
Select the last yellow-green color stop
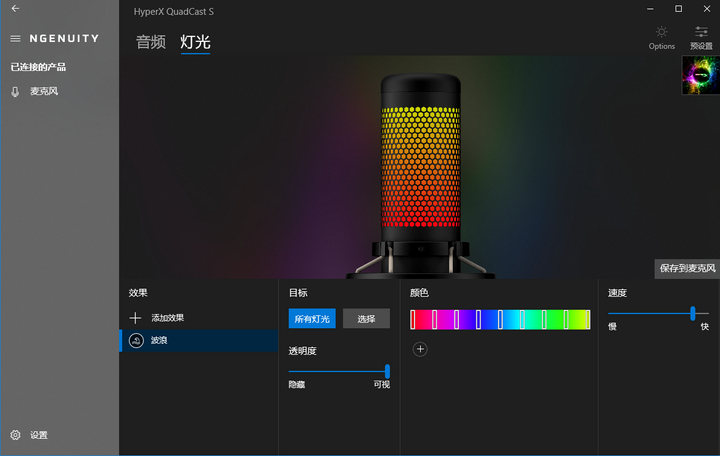[588, 319]
